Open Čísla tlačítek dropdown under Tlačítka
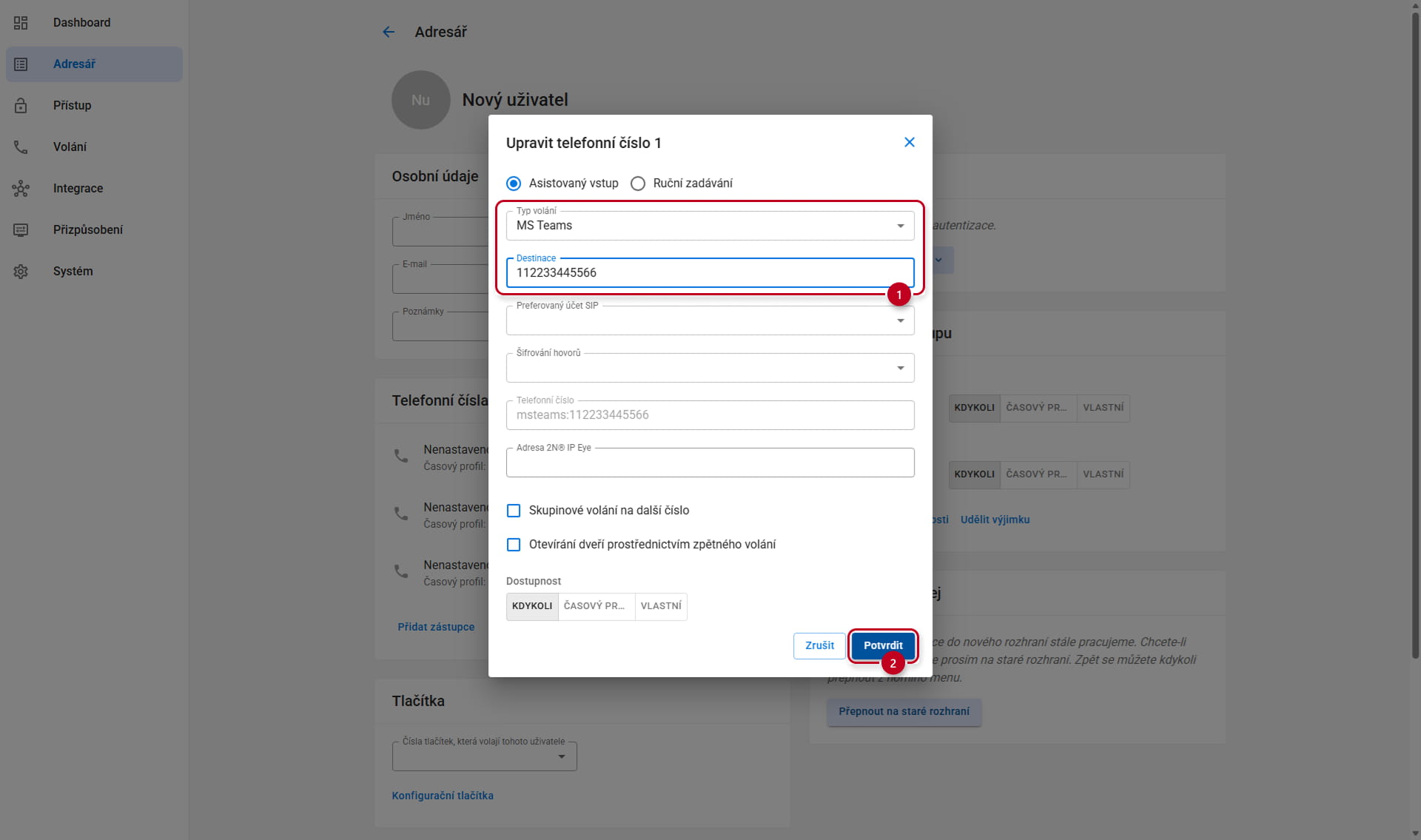1421x840 pixels. coord(484,756)
